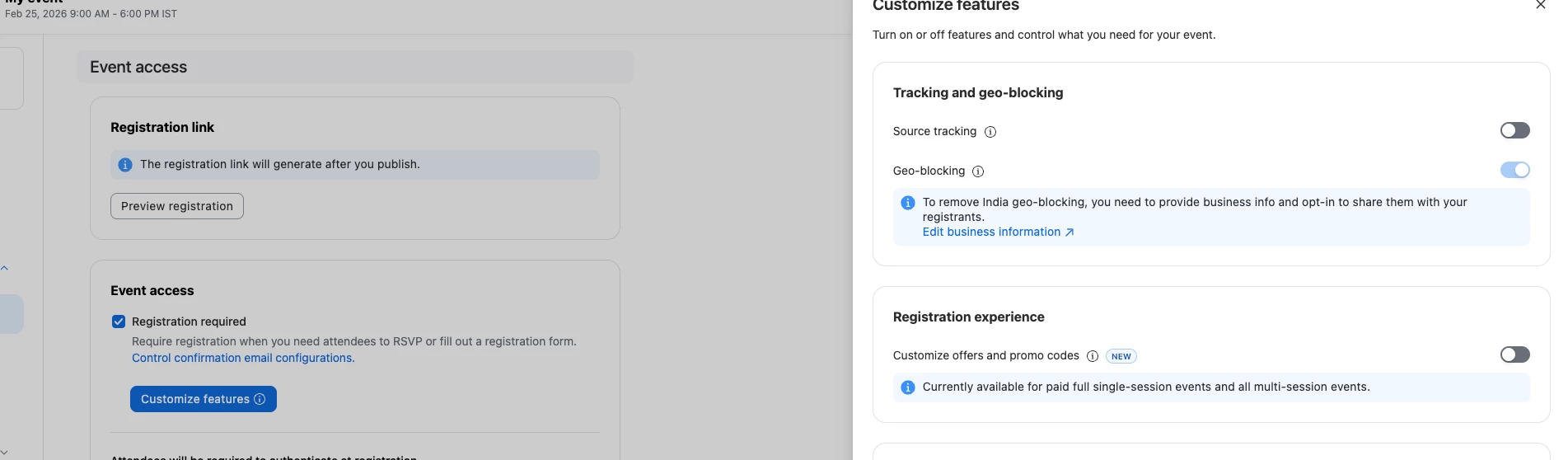This screenshot has height=460, width=1568.
Task: Open the Edit business information link
Action: coord(991,232)
